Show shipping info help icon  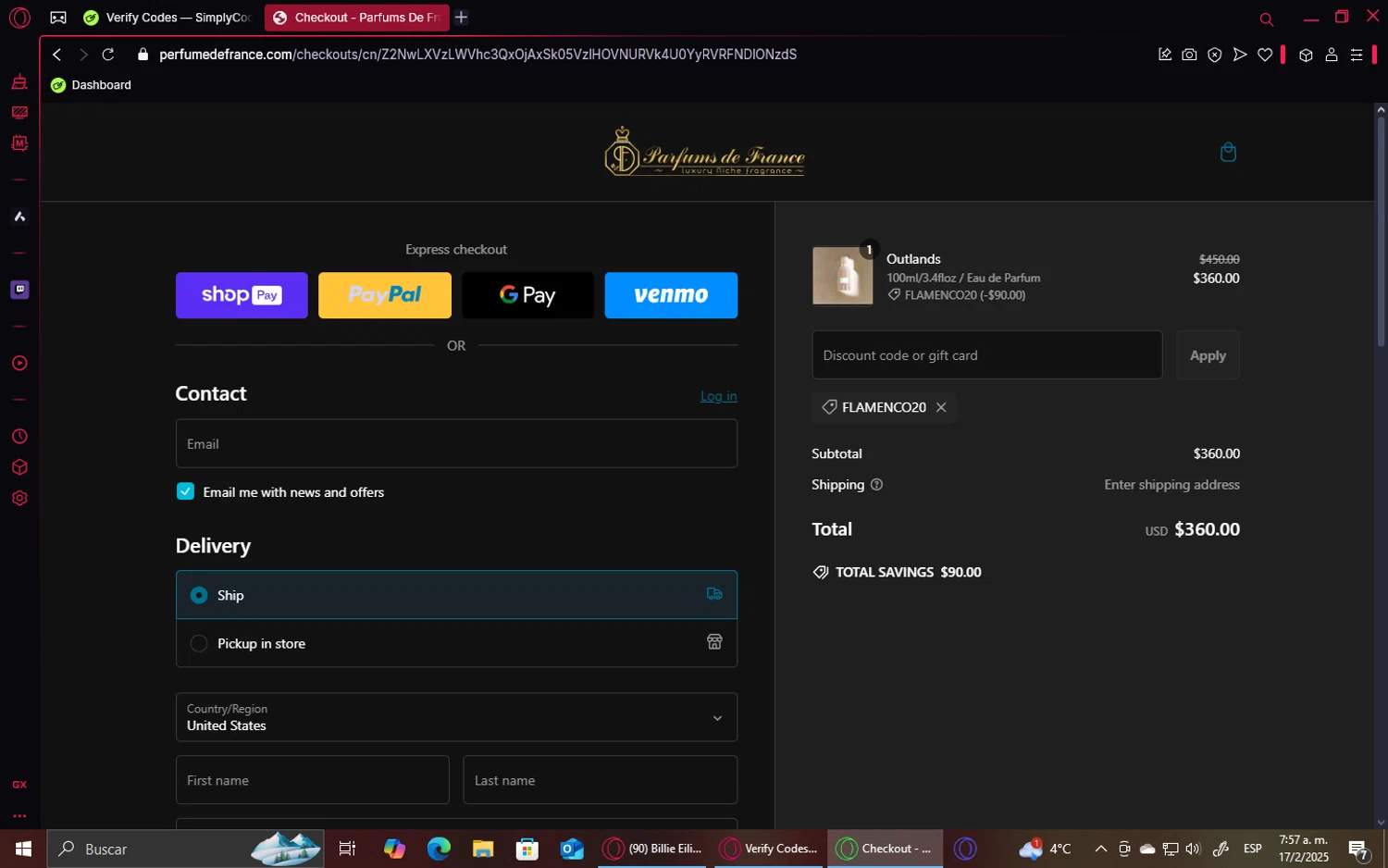876,484
